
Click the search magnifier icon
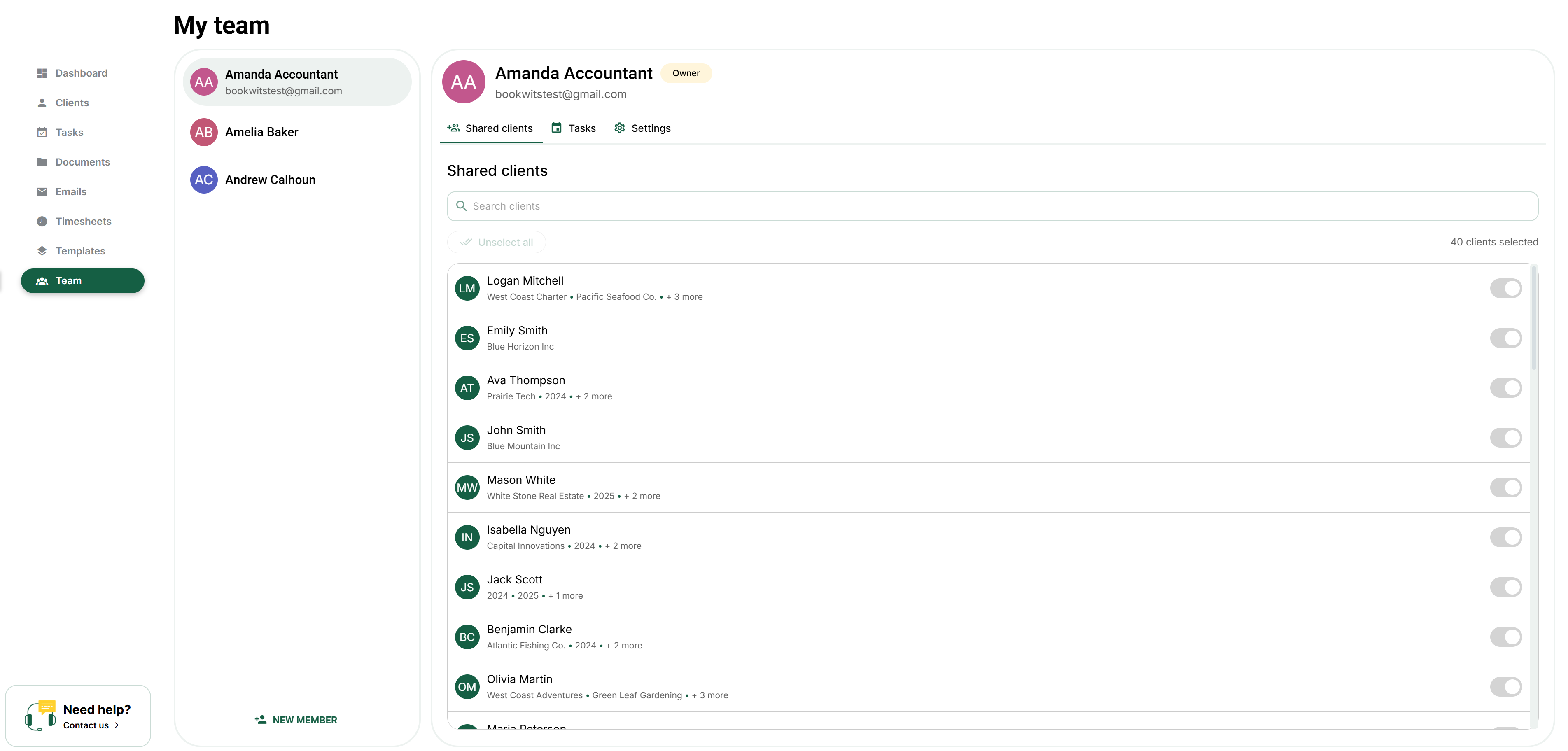462,206
